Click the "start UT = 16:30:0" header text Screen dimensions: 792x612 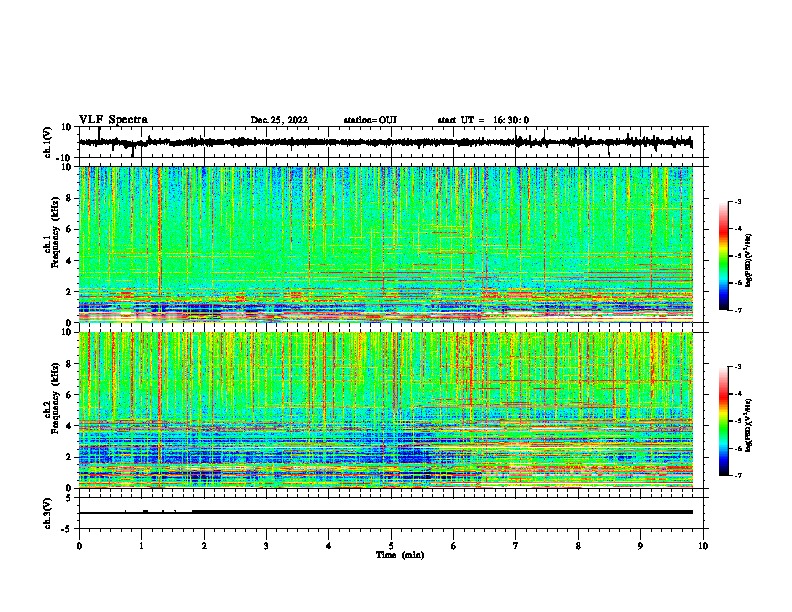(x=483, y=120)
